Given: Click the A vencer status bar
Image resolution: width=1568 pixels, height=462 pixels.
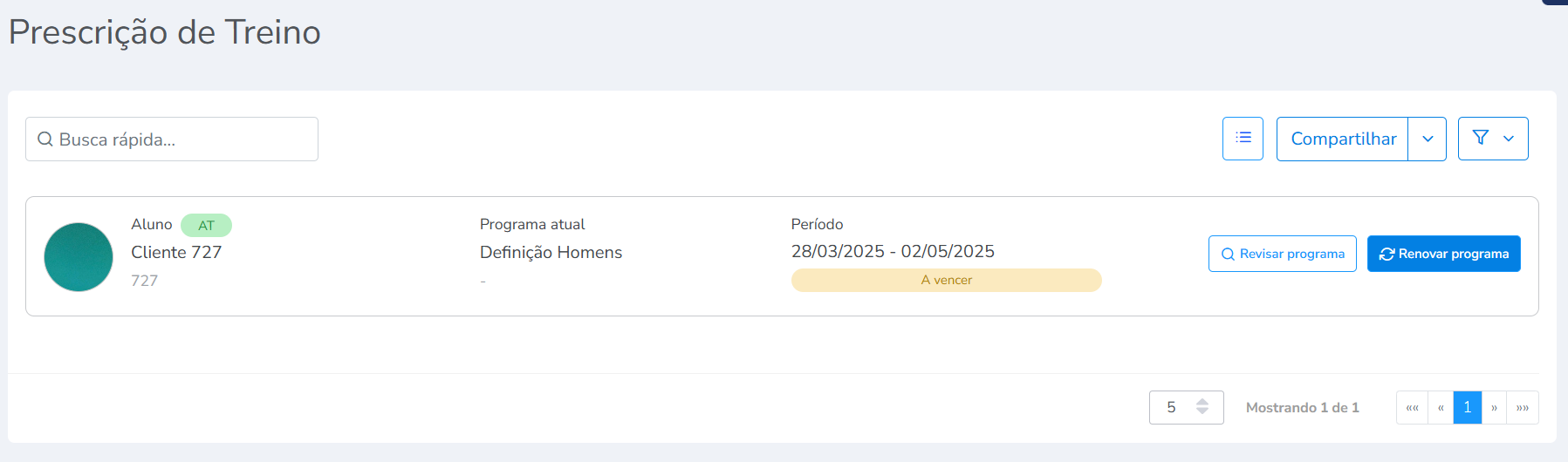Looking at the screenshot, I should (x=946, y=280).
